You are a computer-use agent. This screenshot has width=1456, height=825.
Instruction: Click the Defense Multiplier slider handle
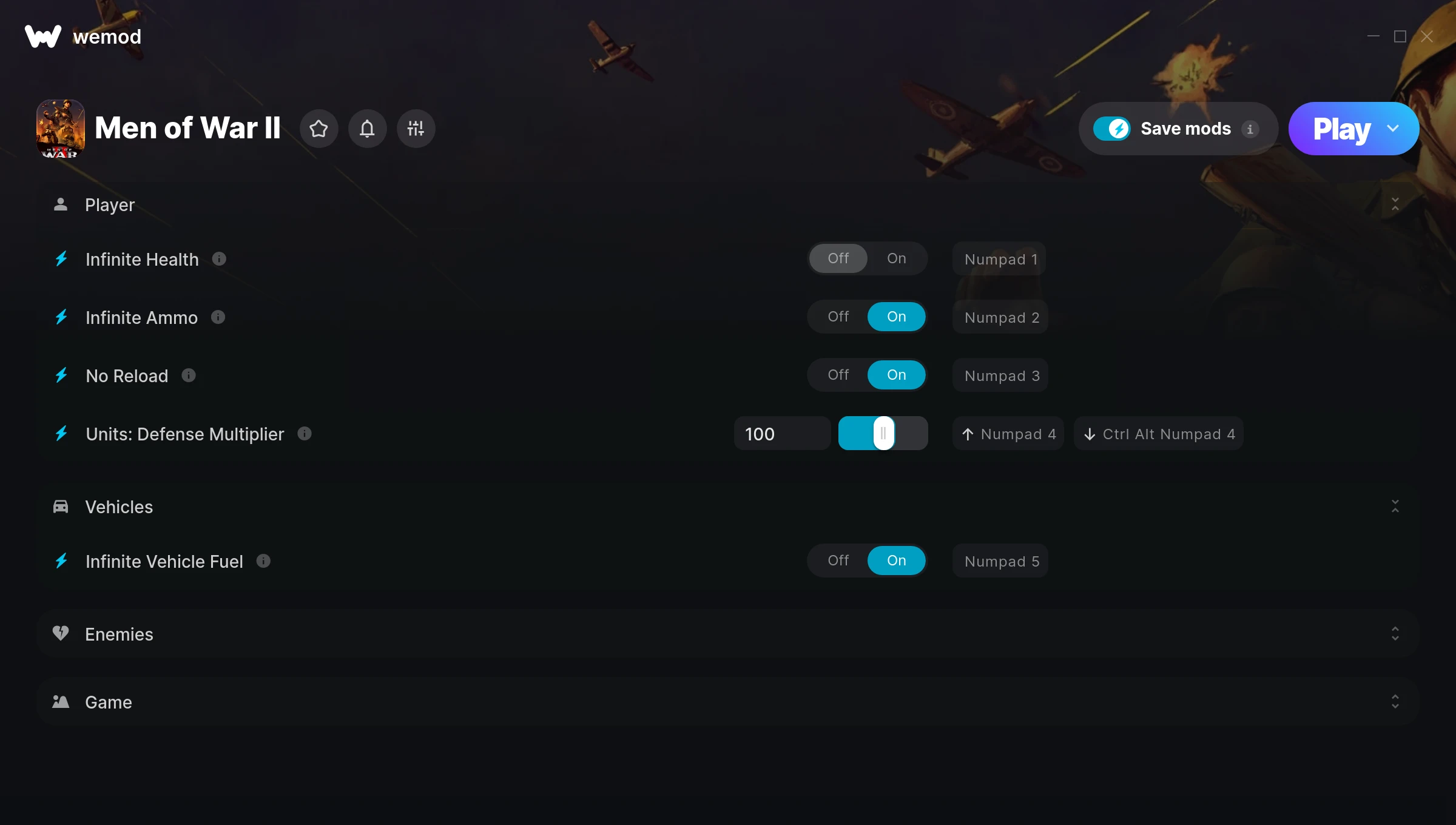(883, 433)
